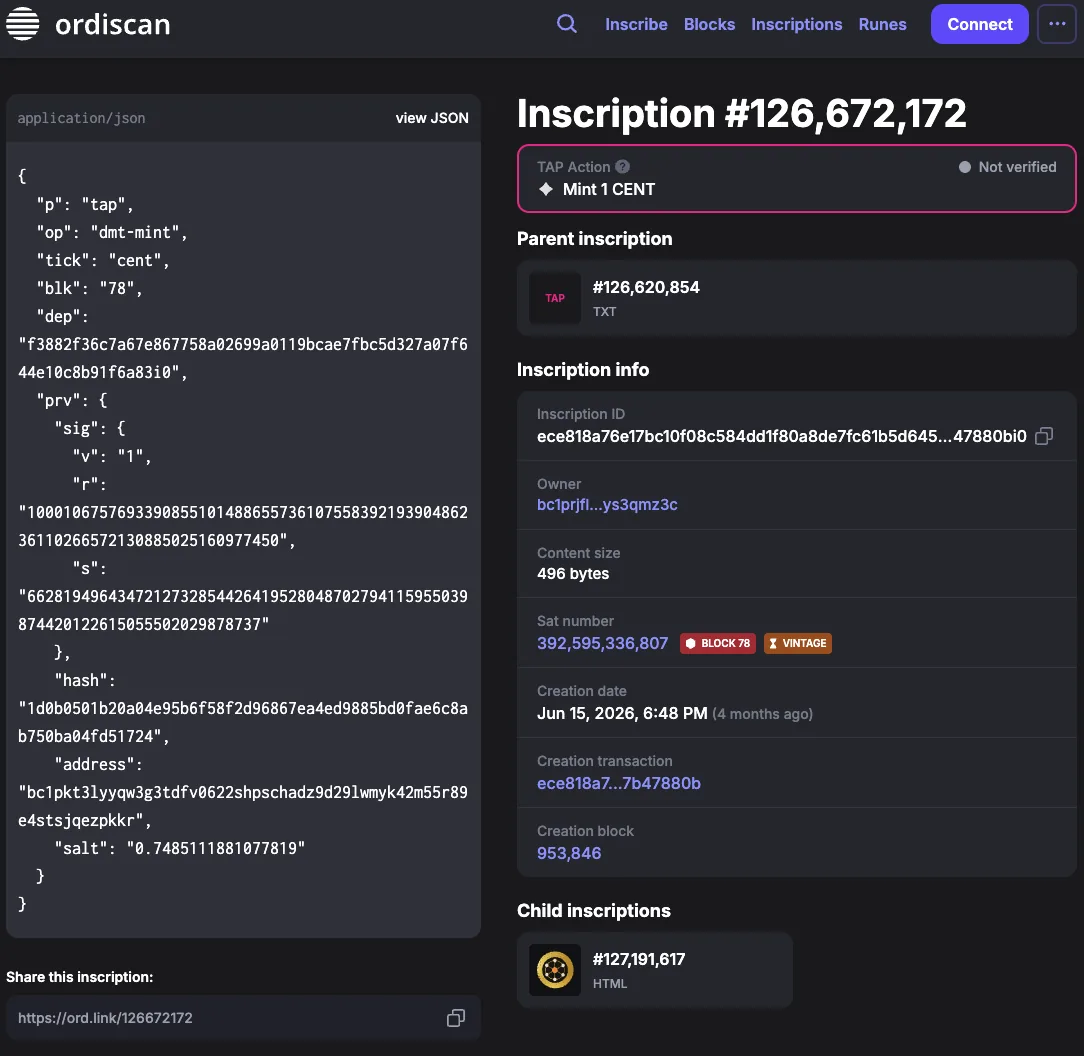The width and height of the screenshot is (1084, 1056).
Task: Open the Inscriptions page
Action: (796, 24)
